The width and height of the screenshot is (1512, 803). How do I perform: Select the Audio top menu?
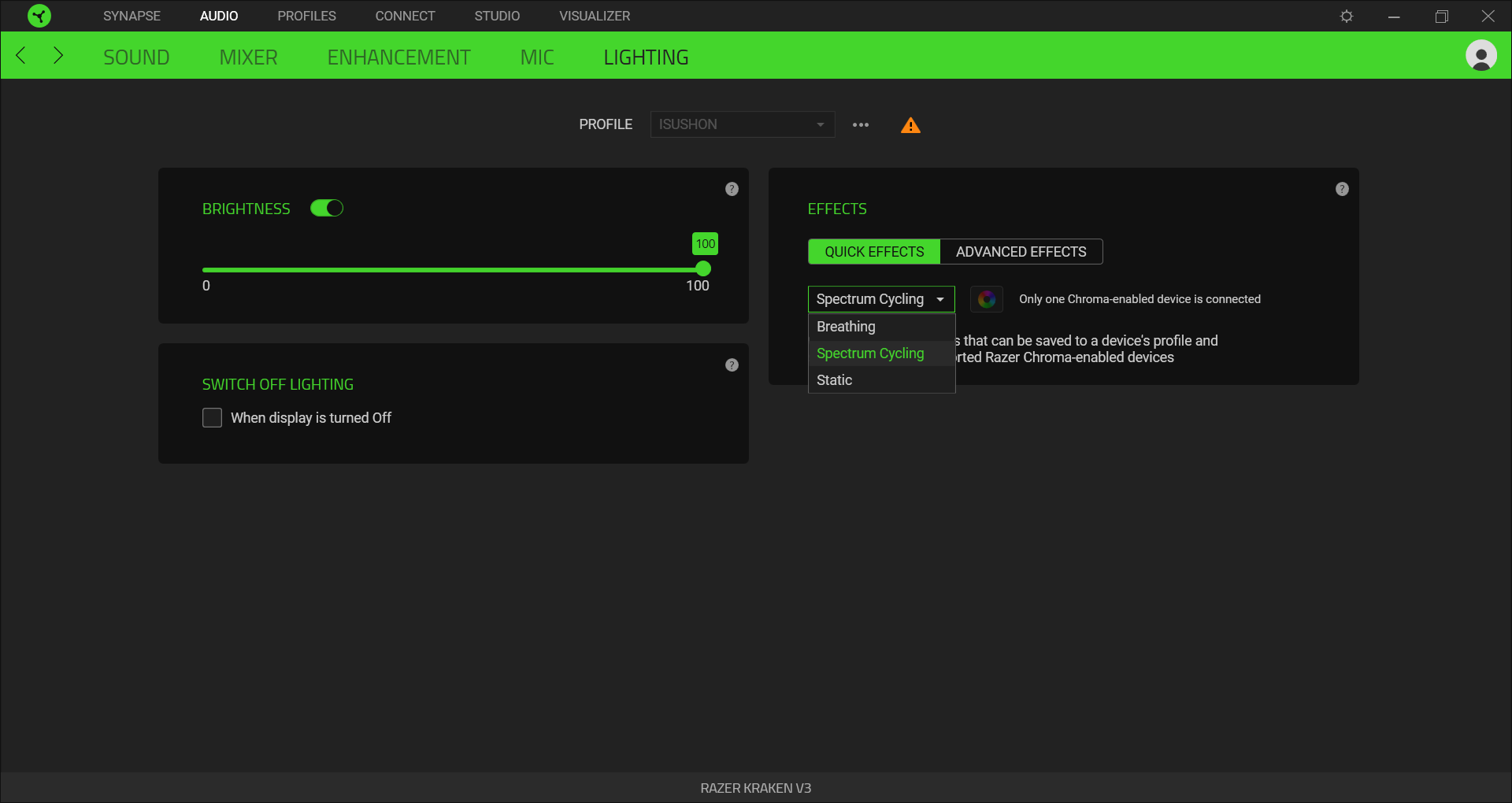(x=219, y=16)
